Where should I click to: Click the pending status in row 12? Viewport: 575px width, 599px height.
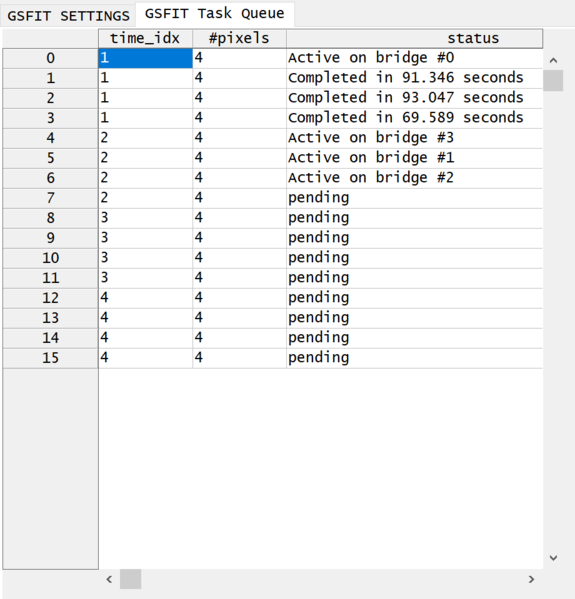(x=415, y=298)
